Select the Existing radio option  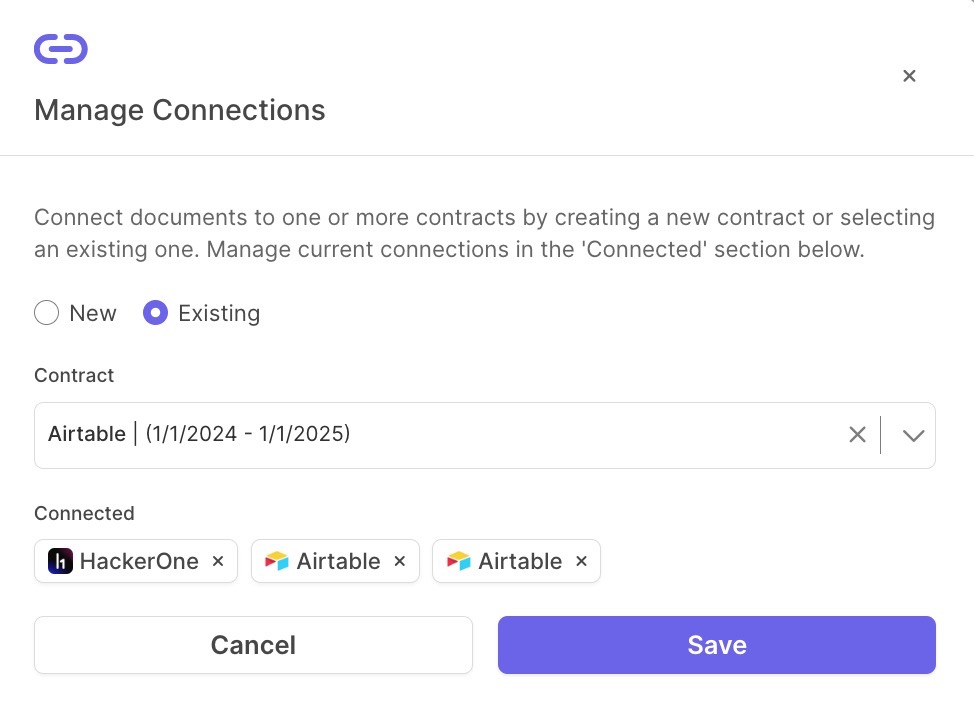(x=155, y=313)
